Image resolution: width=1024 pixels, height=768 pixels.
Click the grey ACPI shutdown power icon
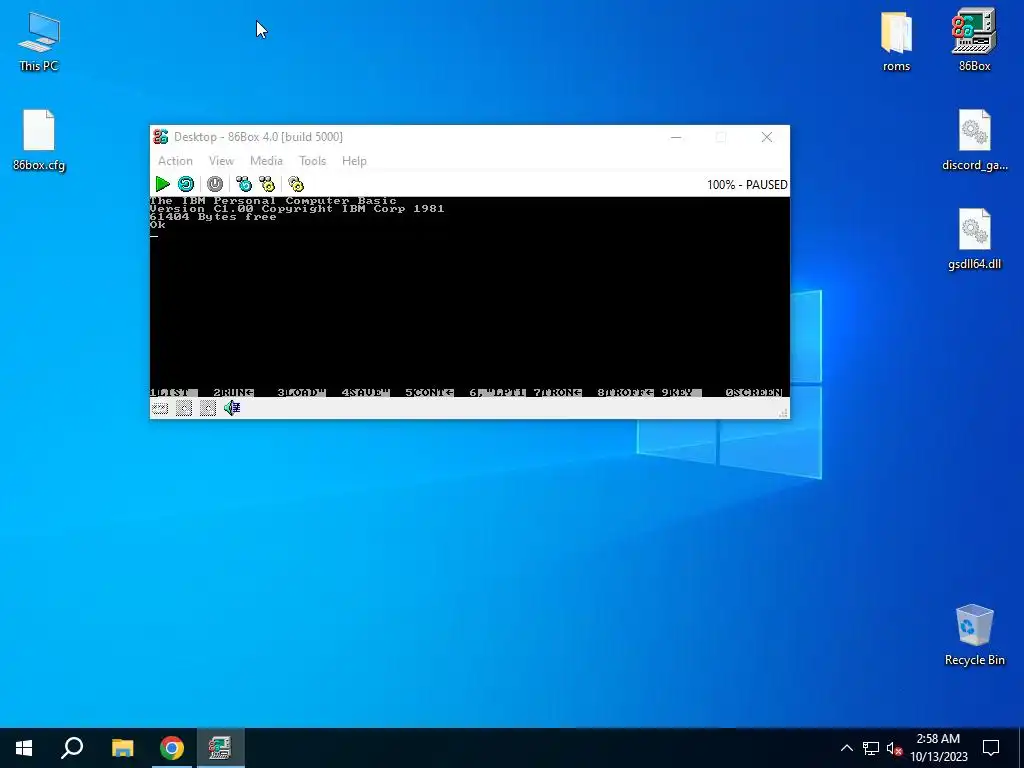[215, 184]
